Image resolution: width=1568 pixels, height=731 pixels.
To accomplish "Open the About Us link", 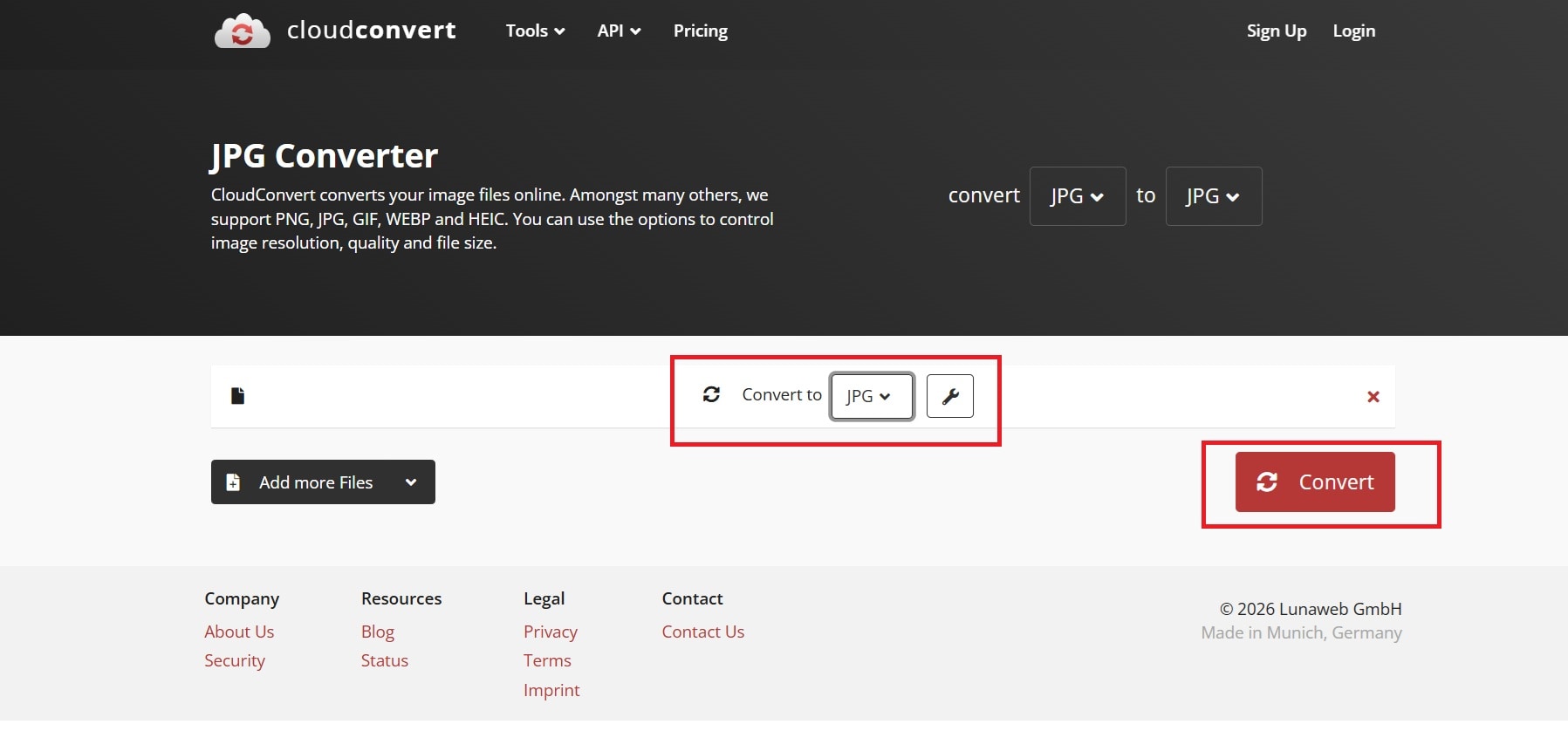I will [239, 632].
